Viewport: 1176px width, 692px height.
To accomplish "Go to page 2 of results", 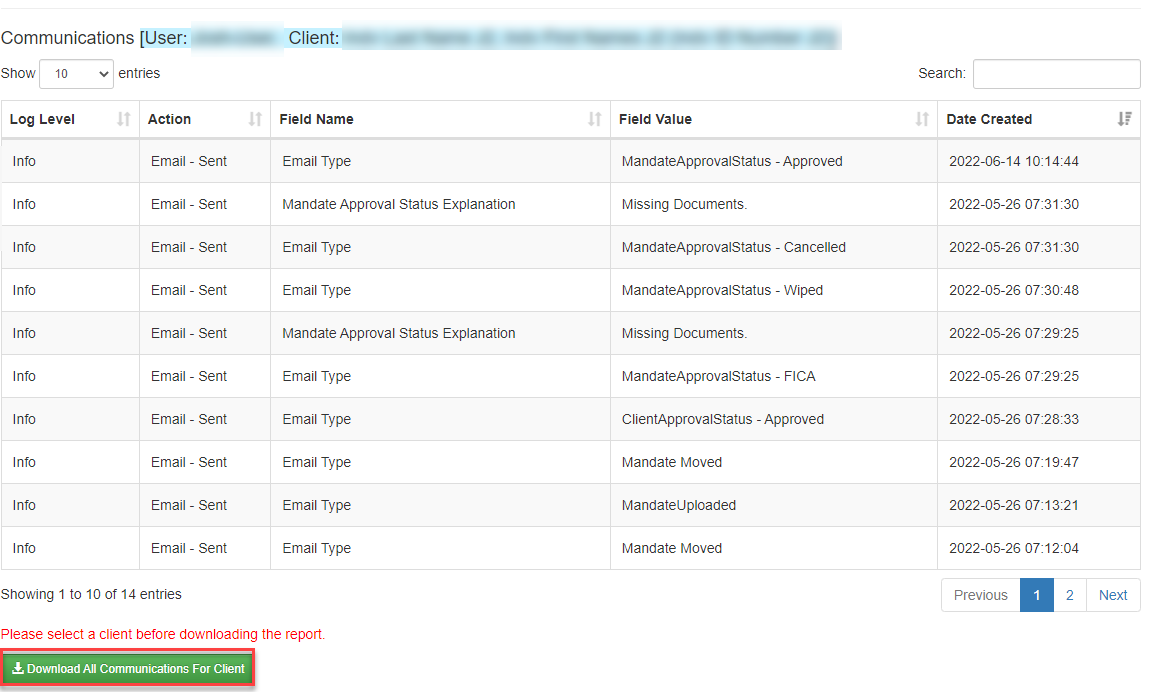I will [x=1069, y=595].
